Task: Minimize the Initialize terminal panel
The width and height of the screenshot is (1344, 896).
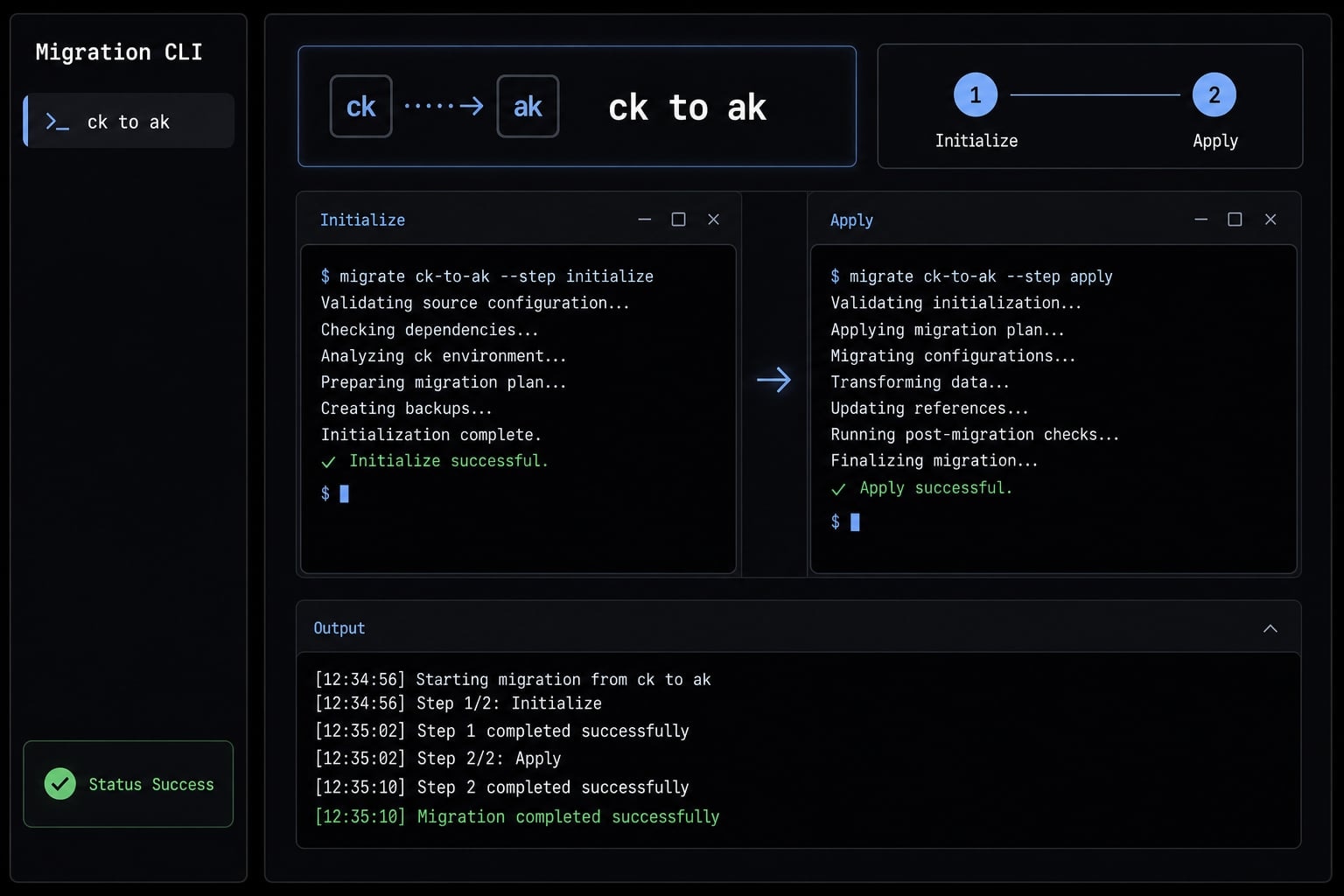Action: 645,220
